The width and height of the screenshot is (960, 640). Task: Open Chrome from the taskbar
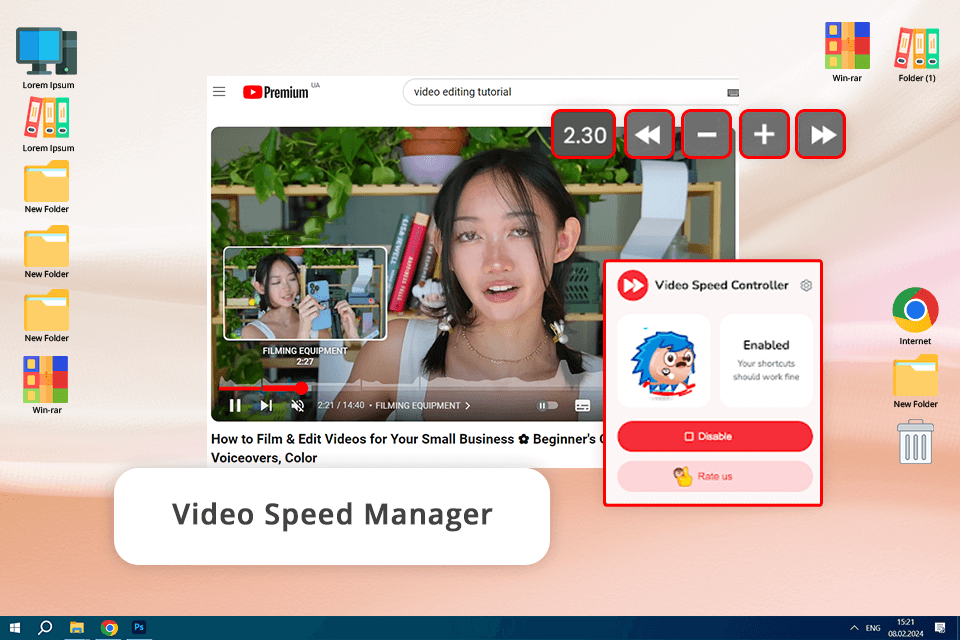(109, 628)
